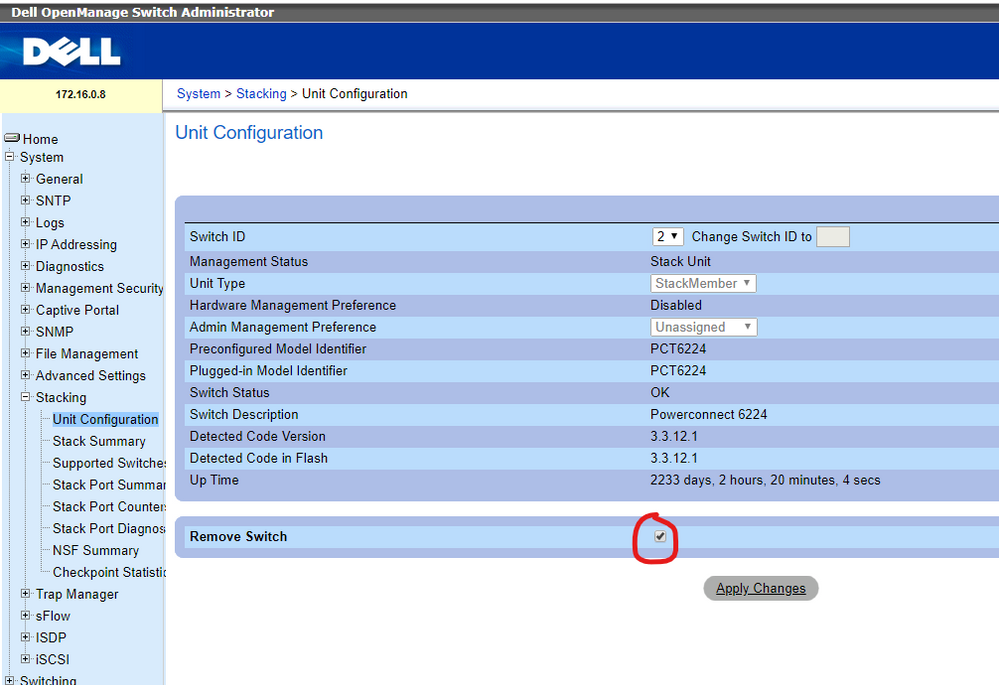Click the Powerconnect 6224 description value
The image size is (999, 685).
(x=708, y=414)
